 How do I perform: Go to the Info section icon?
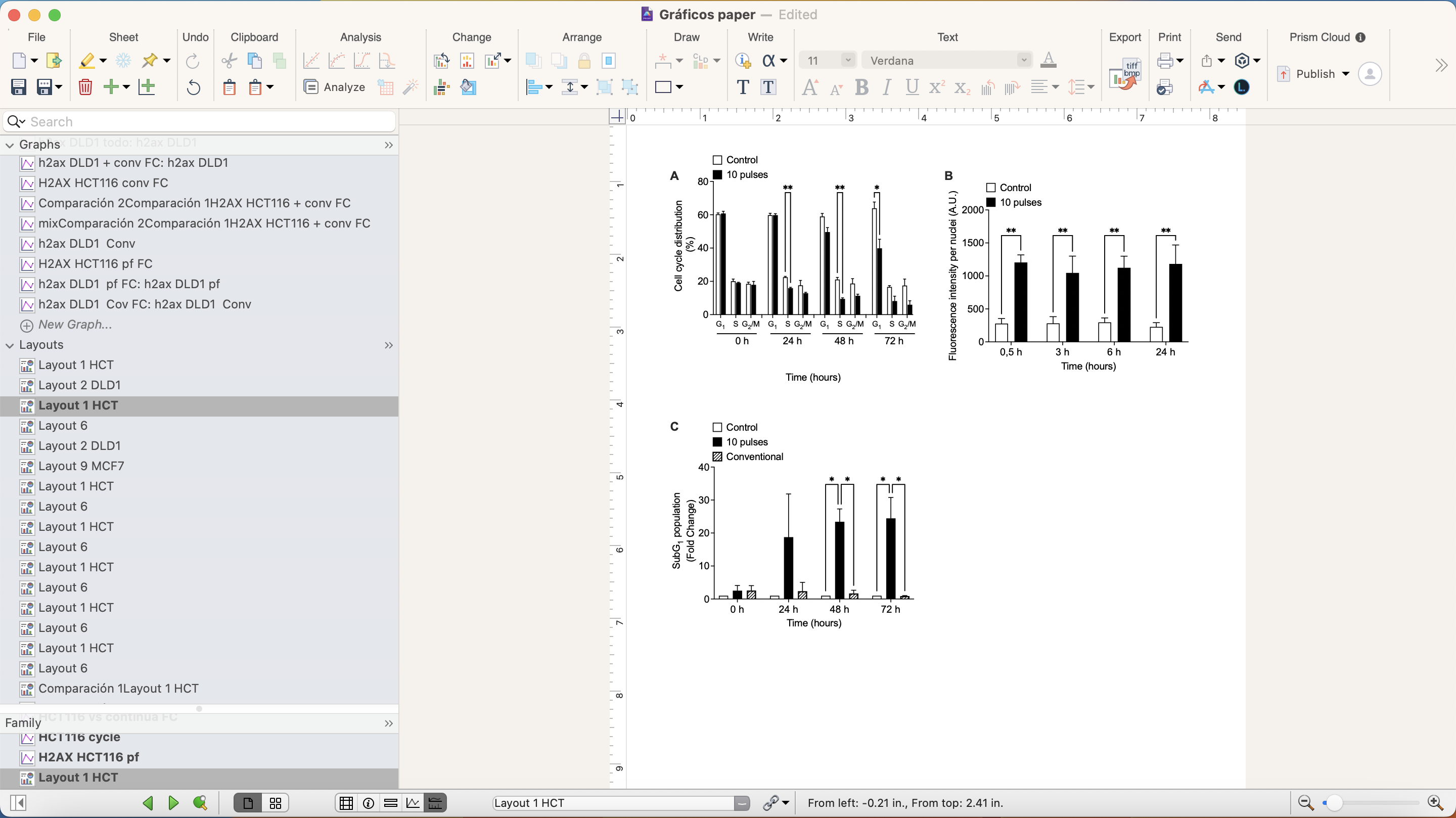point(369,803)
